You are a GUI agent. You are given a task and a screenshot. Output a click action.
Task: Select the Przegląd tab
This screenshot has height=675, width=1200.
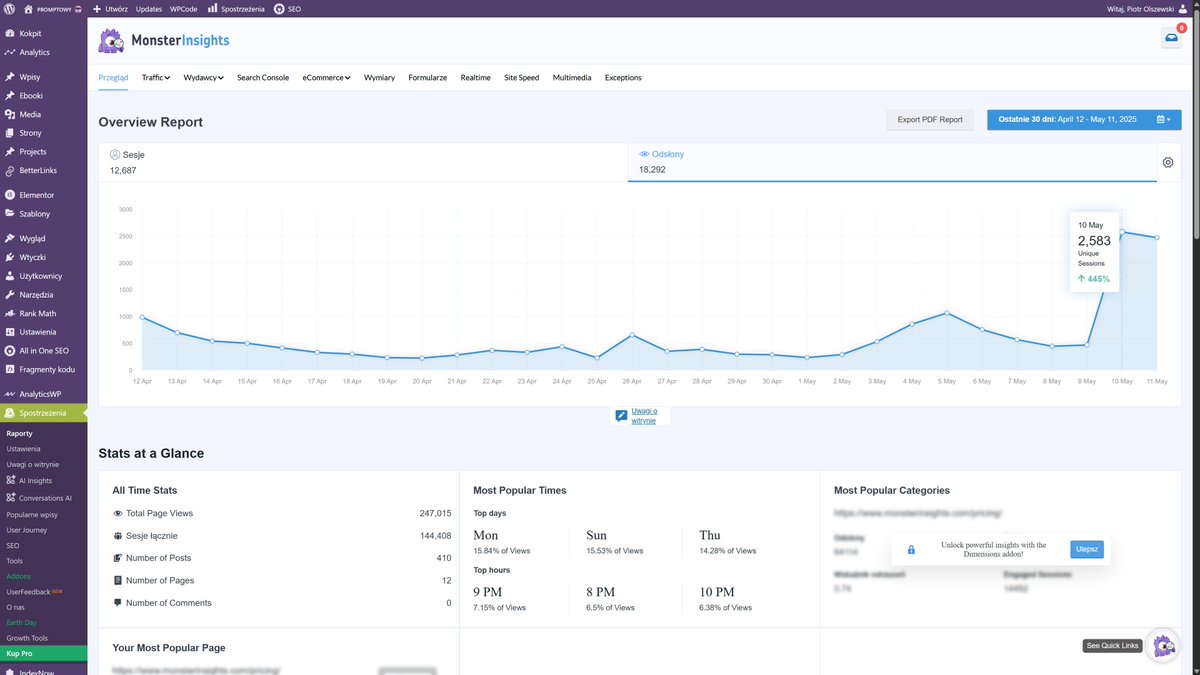[113, 77]
